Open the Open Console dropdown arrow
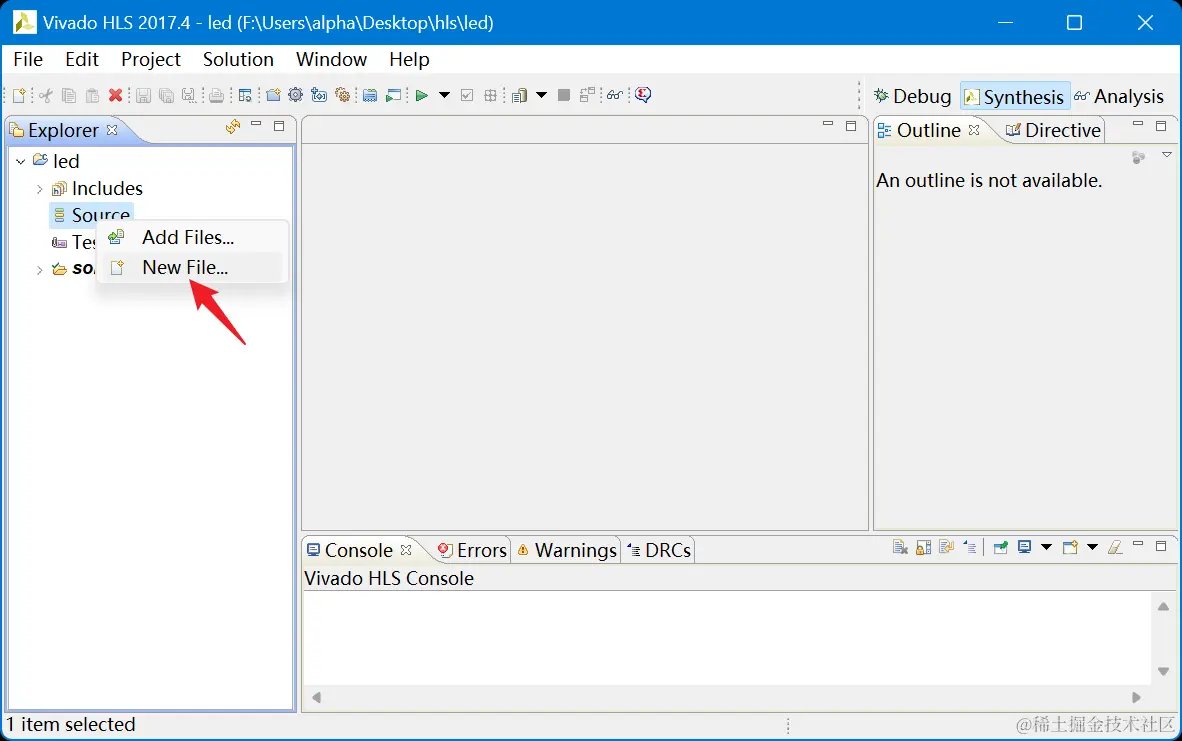Image resolution: width=1182 pixels, height=741 pixels. [1092, 547]
